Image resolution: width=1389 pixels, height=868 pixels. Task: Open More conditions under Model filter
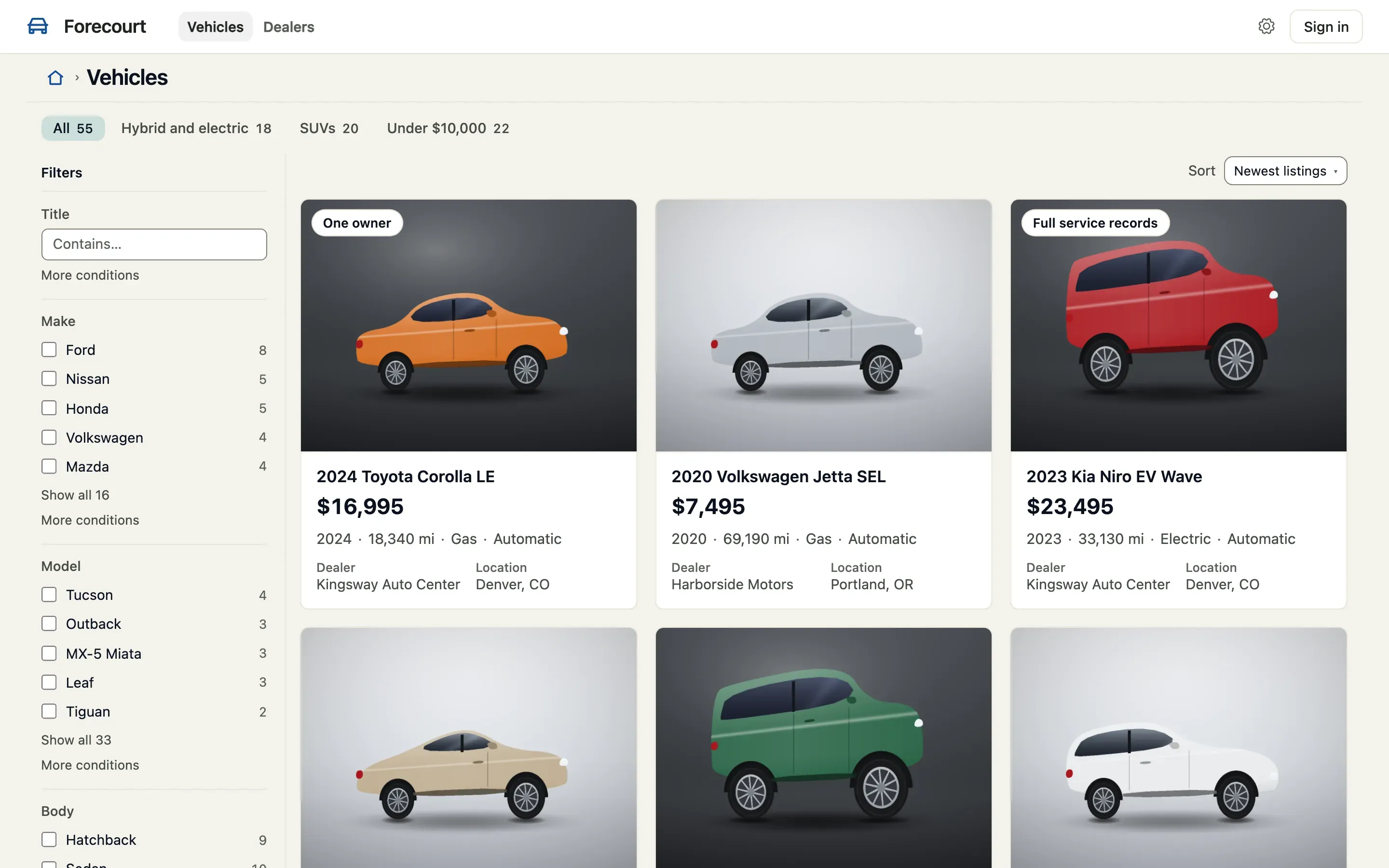click(x=90, y=765)
